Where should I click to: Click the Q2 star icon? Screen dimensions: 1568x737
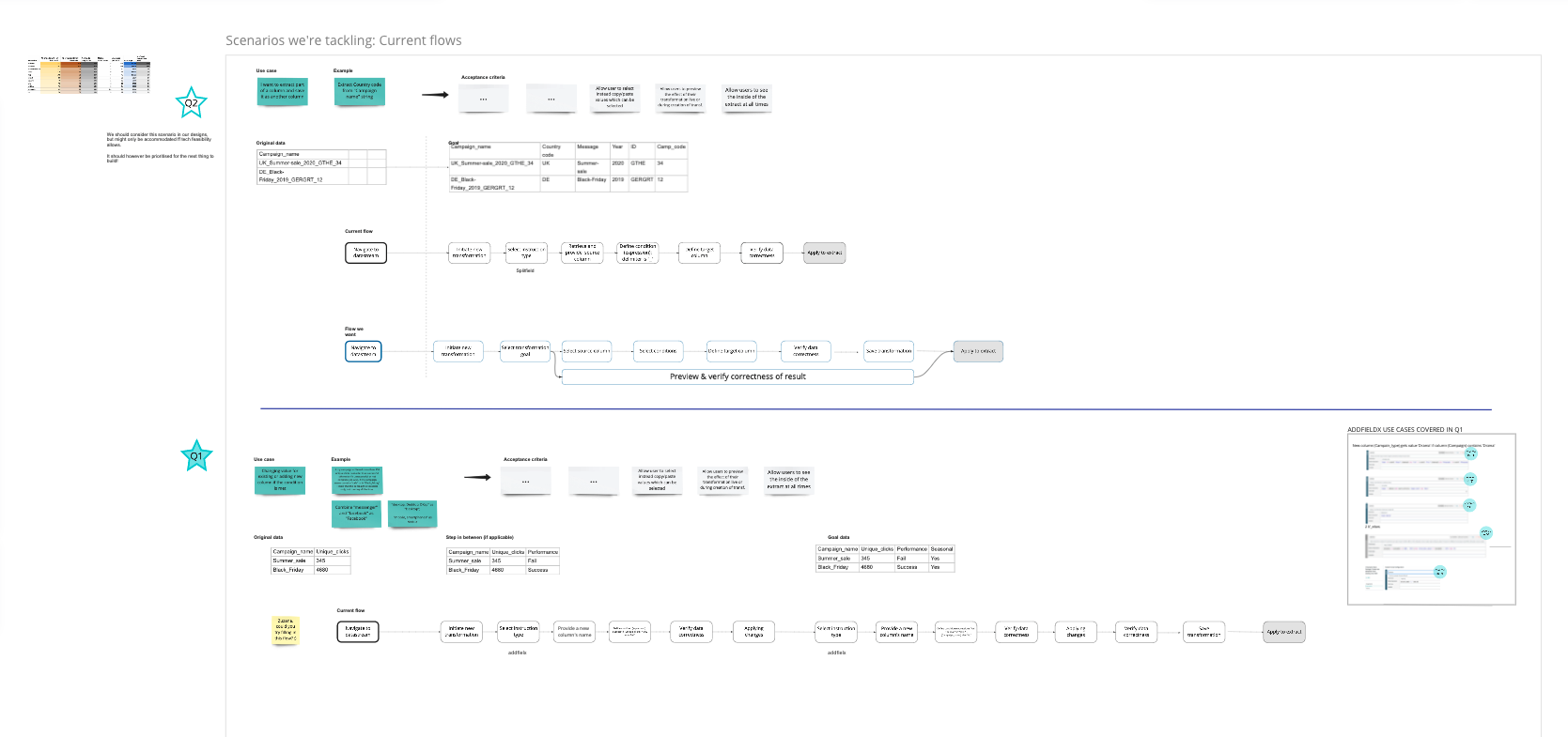point(191,103)
